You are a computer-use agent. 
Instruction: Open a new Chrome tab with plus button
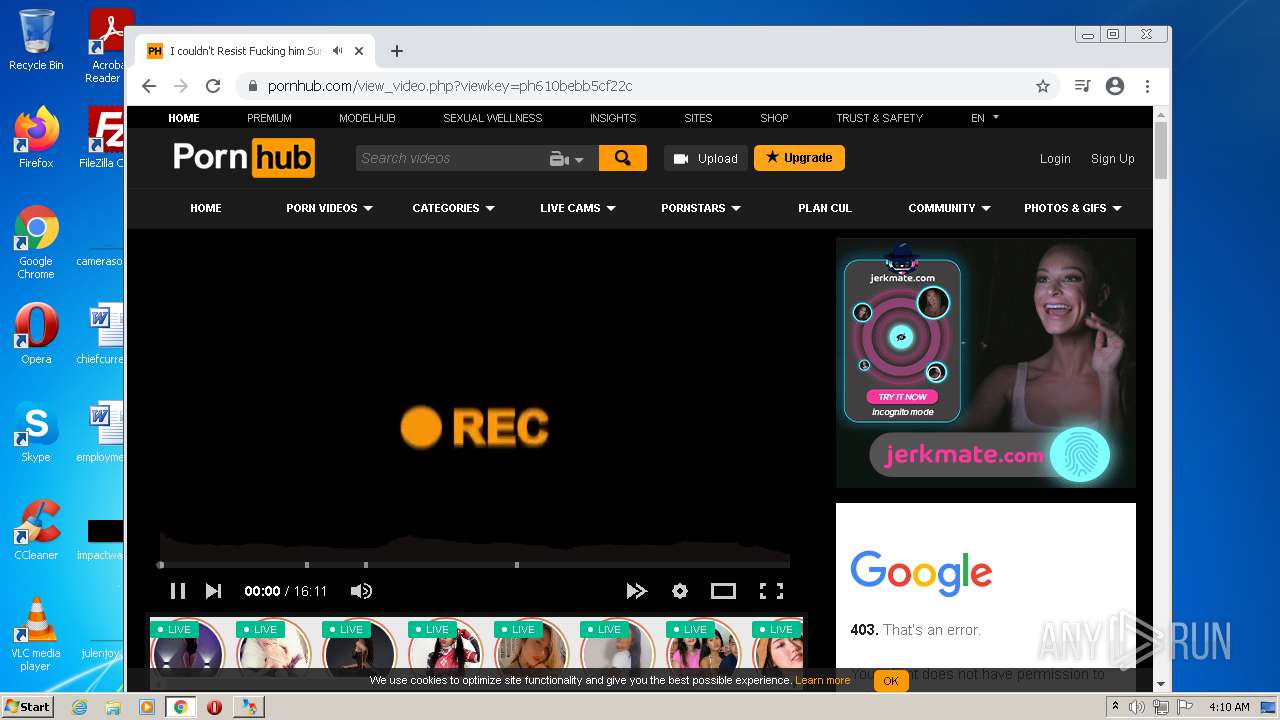pyautogui.click(x=397, y=51)
